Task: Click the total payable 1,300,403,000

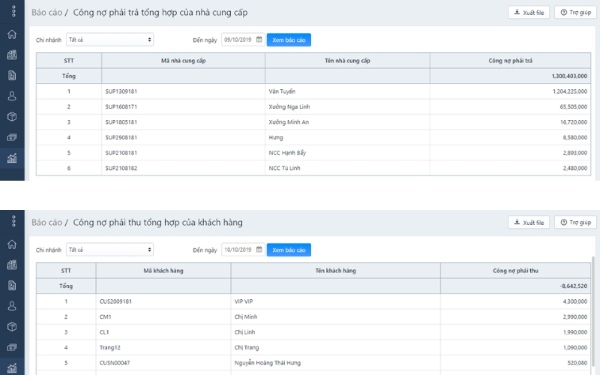Action: click(x=569, y=76)
